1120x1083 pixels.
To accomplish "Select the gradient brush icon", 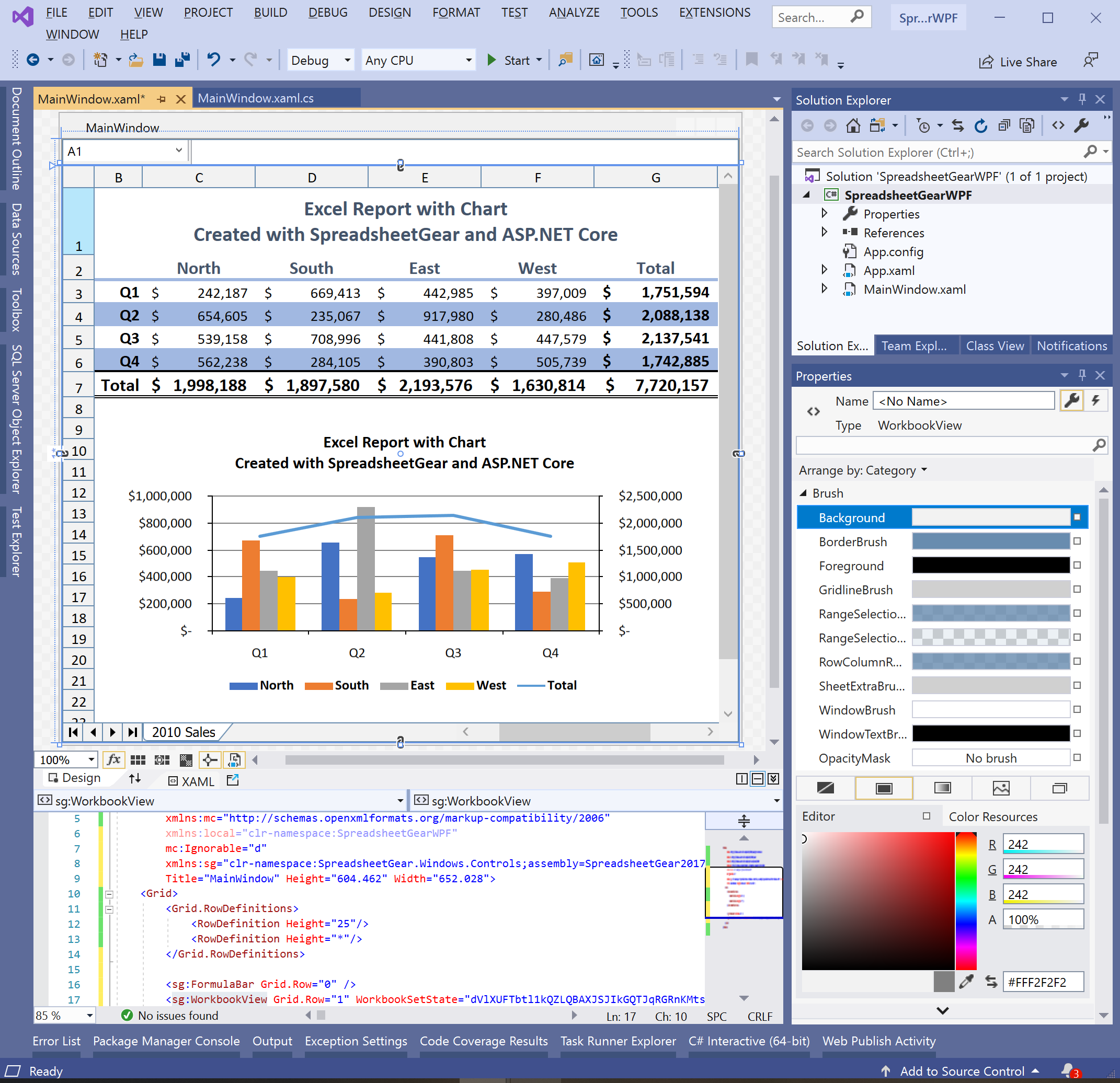I will (x=942, y=788).
